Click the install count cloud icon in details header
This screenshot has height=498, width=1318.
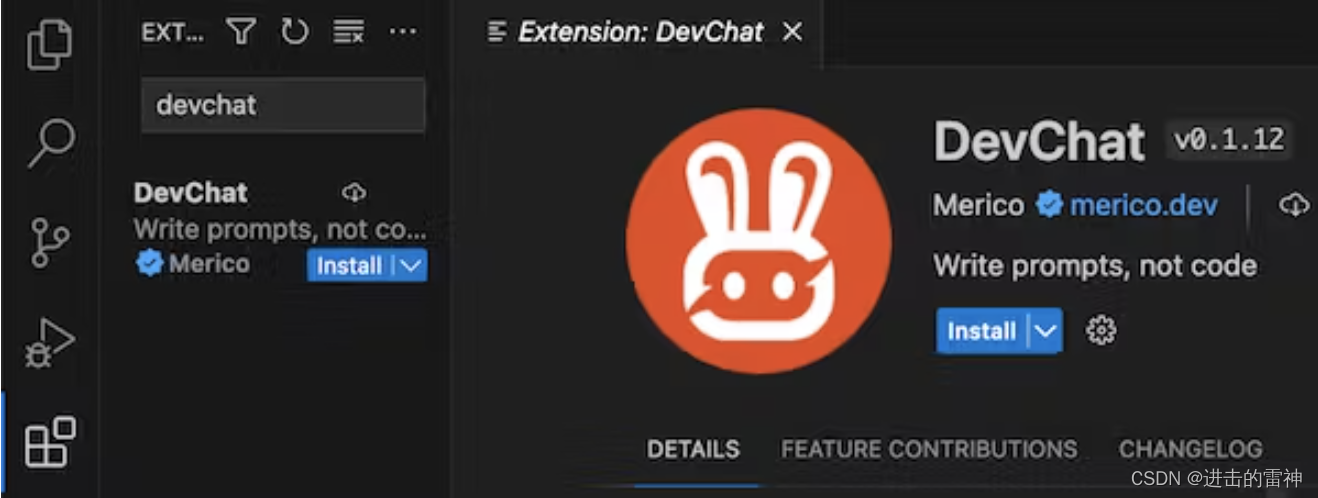click(1294, 206)
